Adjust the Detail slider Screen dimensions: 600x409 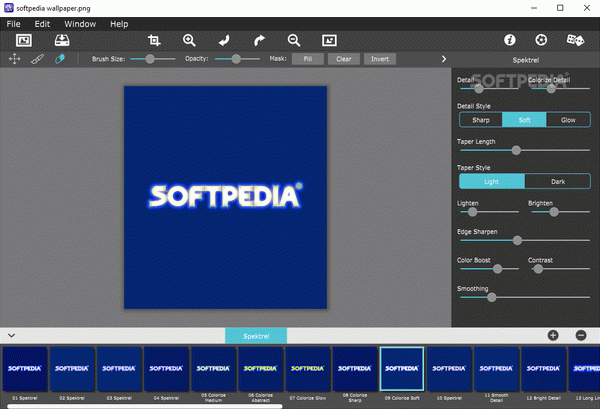pyautogui.click(x=489, y=88)
